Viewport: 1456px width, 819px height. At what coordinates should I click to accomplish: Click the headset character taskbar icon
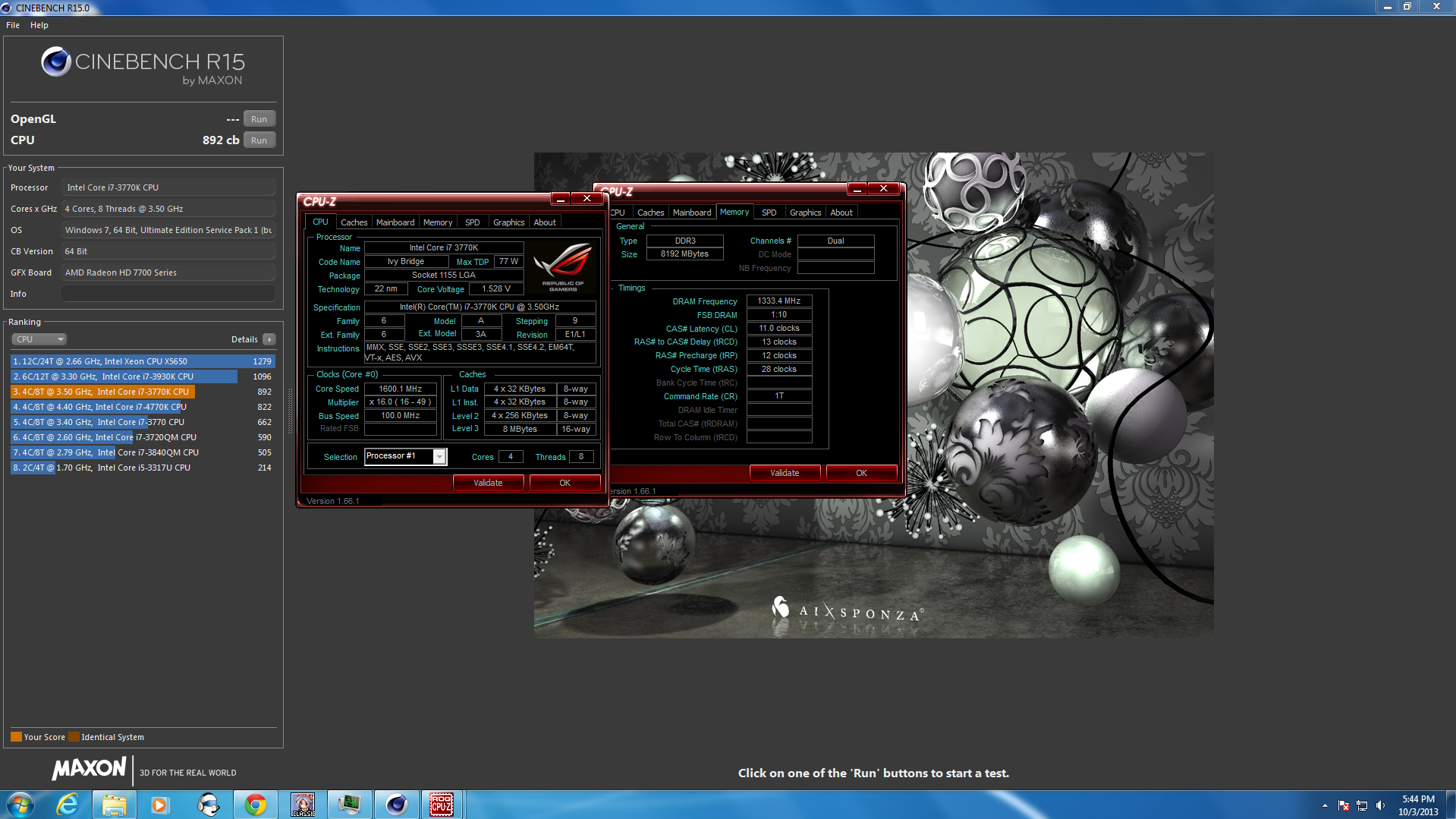[208, 805]
